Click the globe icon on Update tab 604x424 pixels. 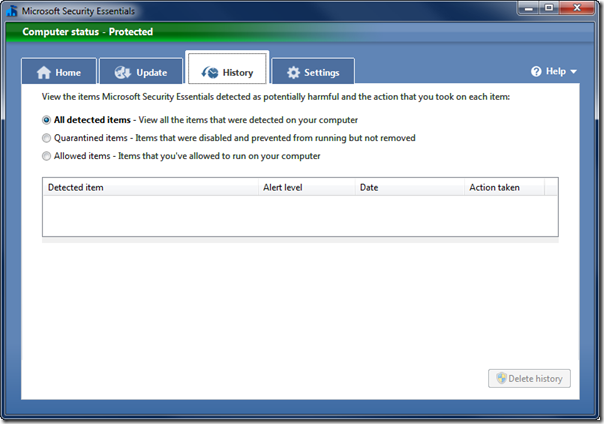coord(123,72)
